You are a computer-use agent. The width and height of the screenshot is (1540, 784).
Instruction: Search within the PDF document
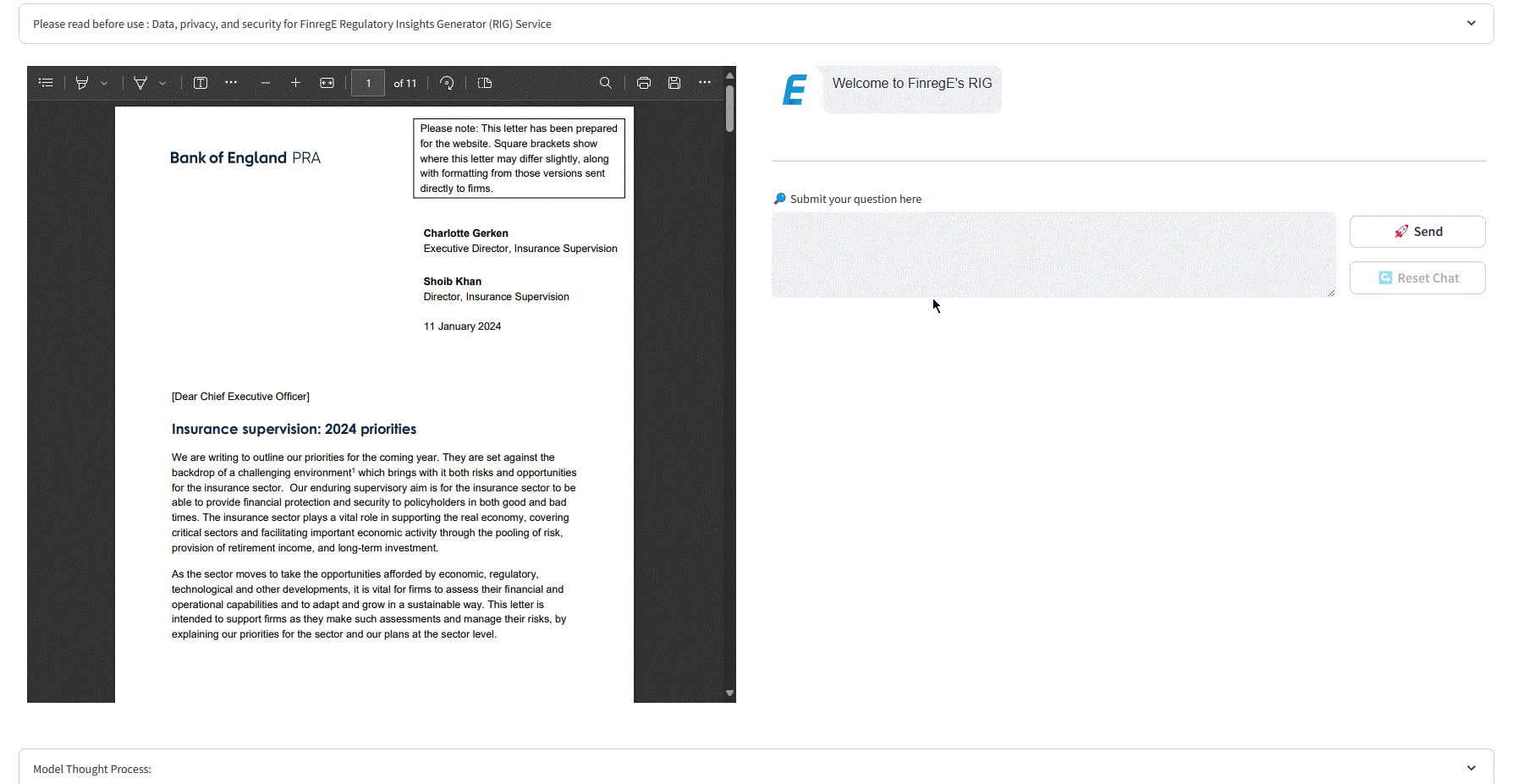[606, 83]
